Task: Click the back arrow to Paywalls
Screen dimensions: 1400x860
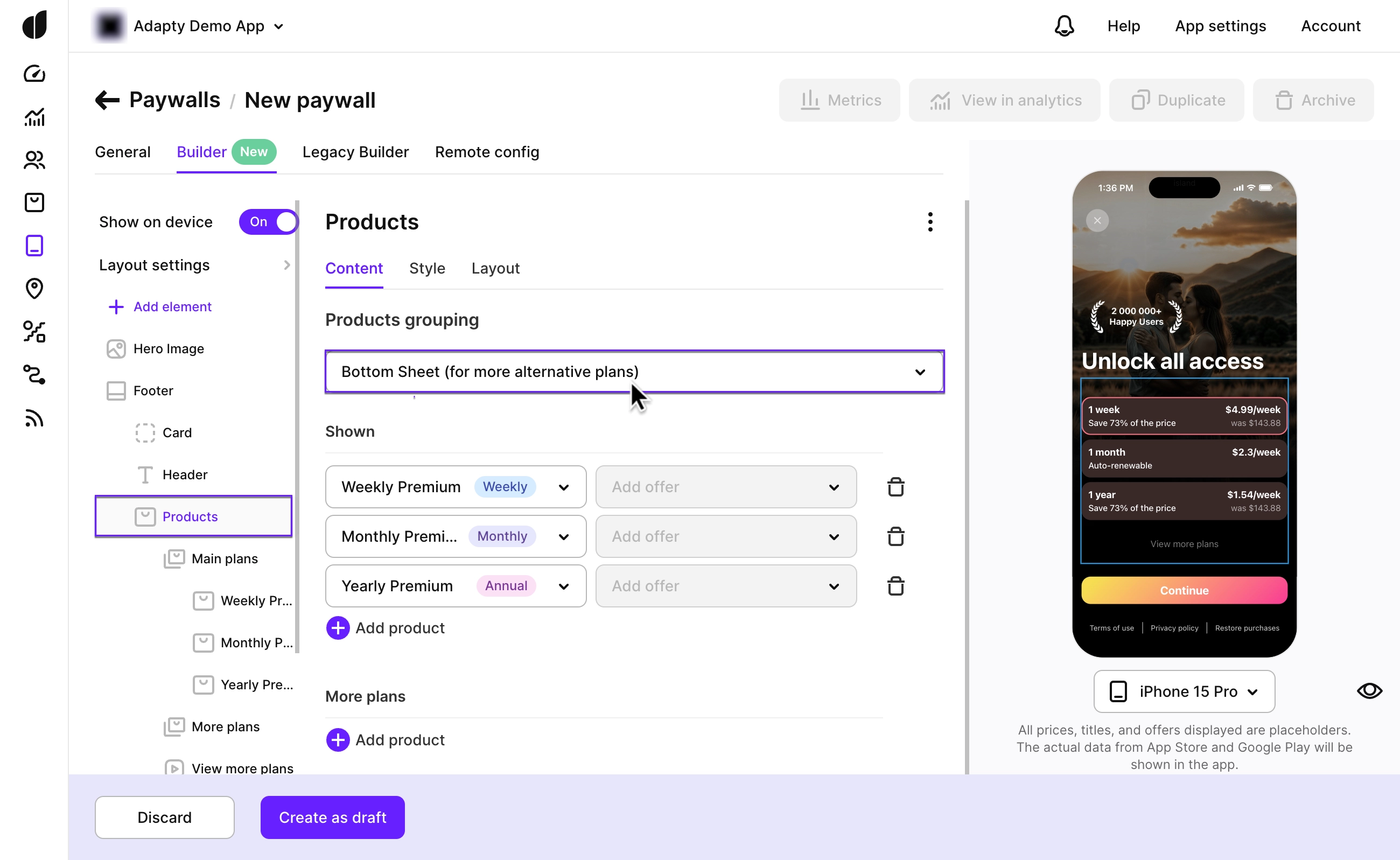Action: point(107,100)
